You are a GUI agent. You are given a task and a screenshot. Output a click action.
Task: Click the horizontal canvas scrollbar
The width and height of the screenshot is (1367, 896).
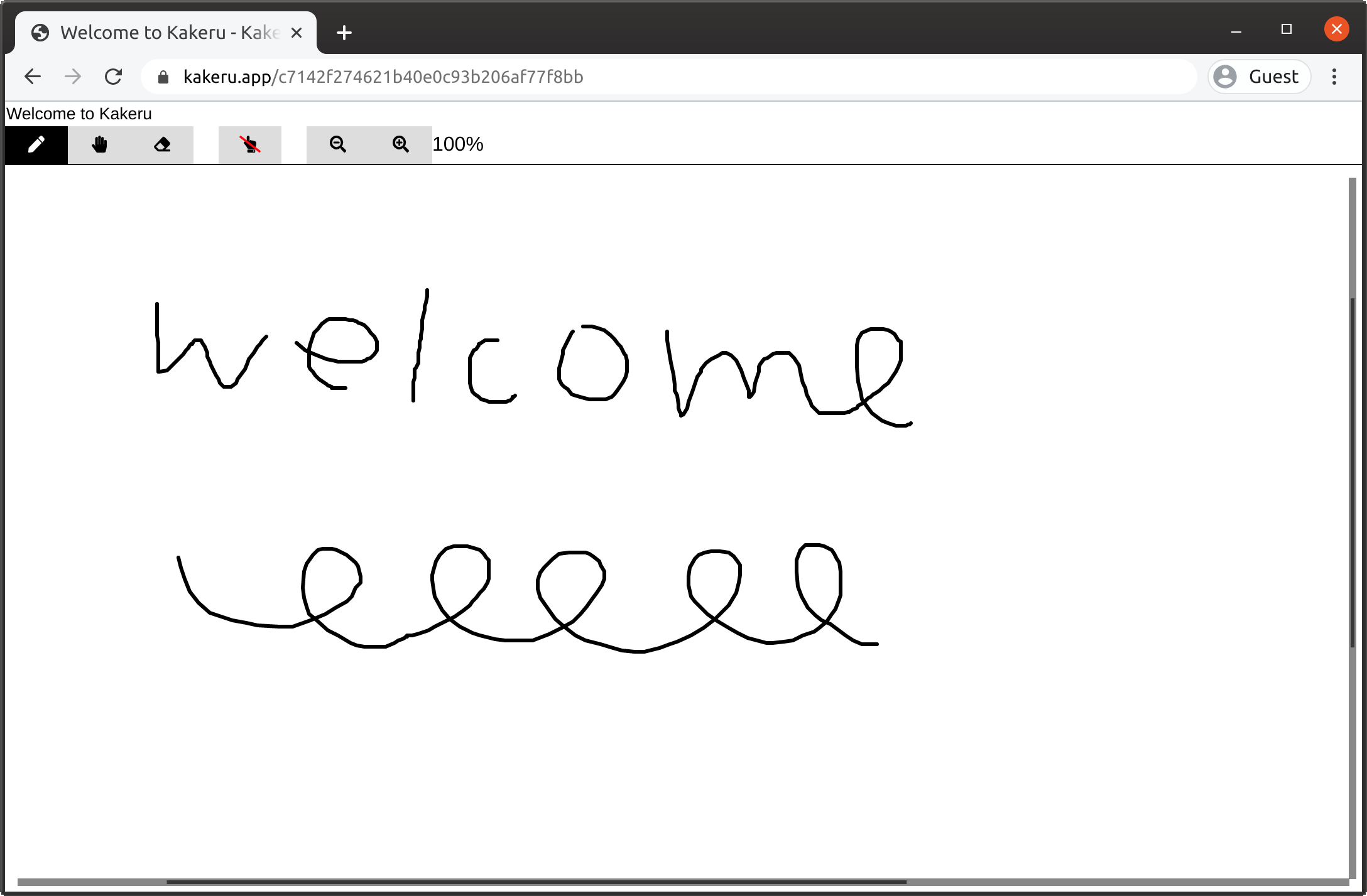pos(535,882)
